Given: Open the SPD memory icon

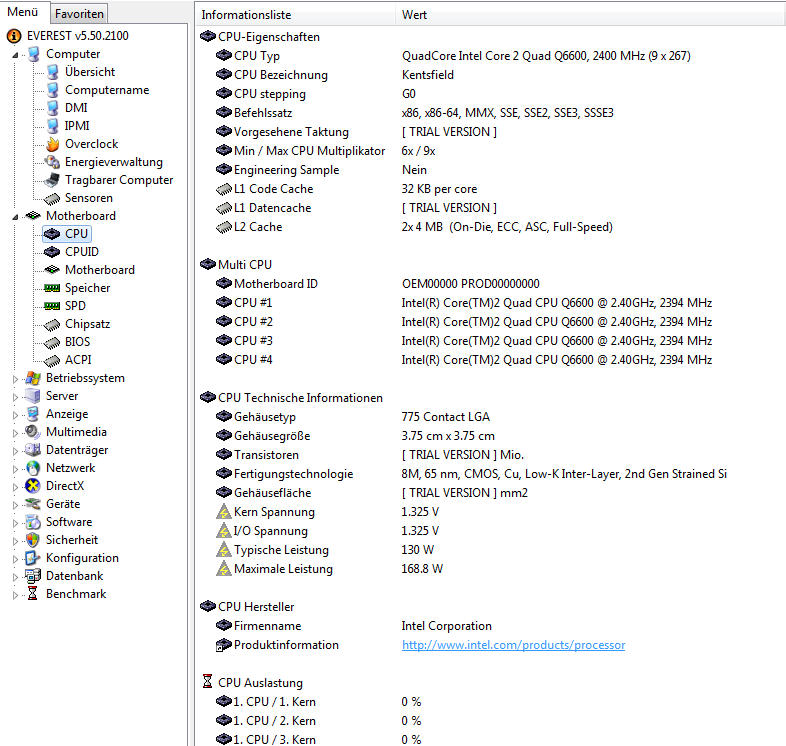Looking at the screenshot, I should 52,306.
